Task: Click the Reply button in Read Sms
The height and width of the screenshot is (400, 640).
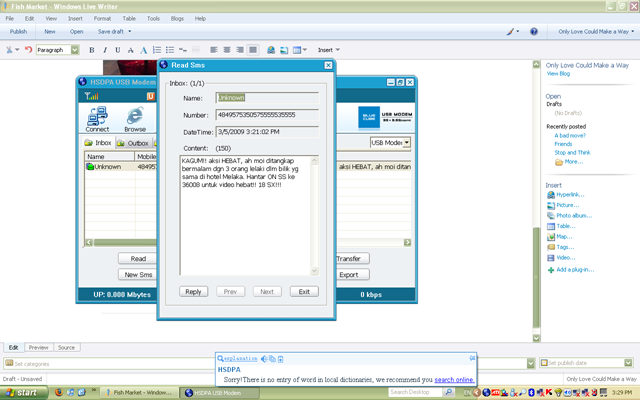Action: point(193,291)
